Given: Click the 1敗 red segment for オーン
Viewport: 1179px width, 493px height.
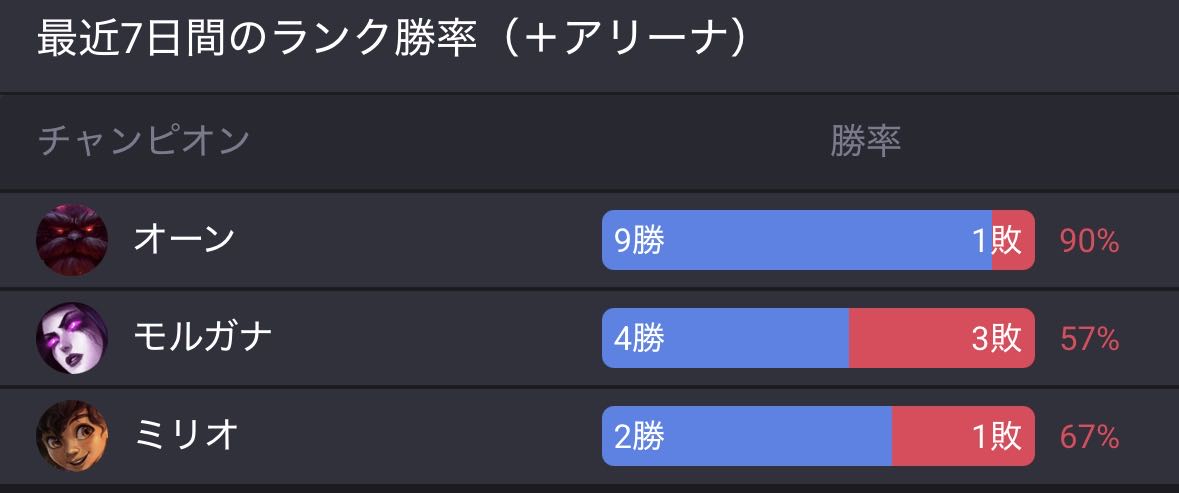Looking at the screenshot, I should pos(1013,240).
